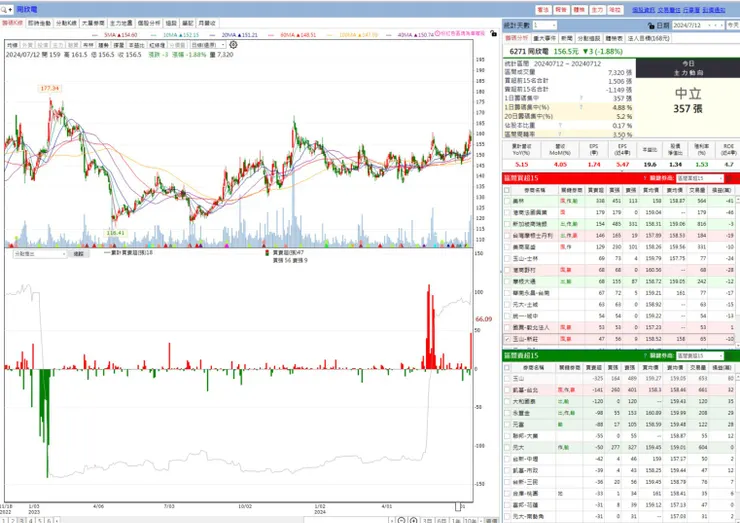Click the pink circle icon beside the MA legend note
The height and width of the screenshot is (523, 740).
(437, 34)
